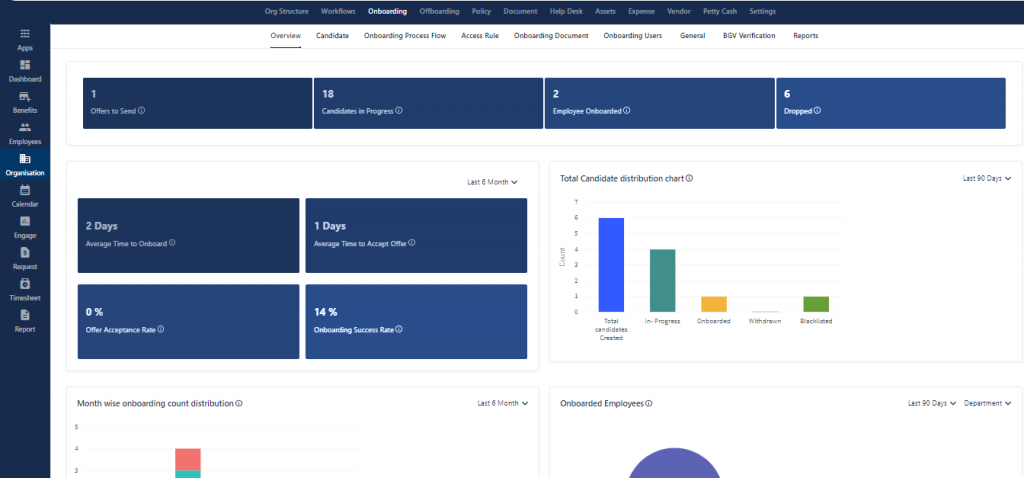Open the Request sidebar icon
Viewport: 1024px width, 478px height.
coord(25,253)
